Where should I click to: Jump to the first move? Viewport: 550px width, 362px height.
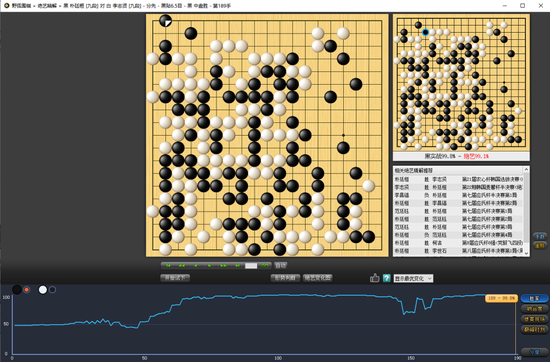coord(168,266)
